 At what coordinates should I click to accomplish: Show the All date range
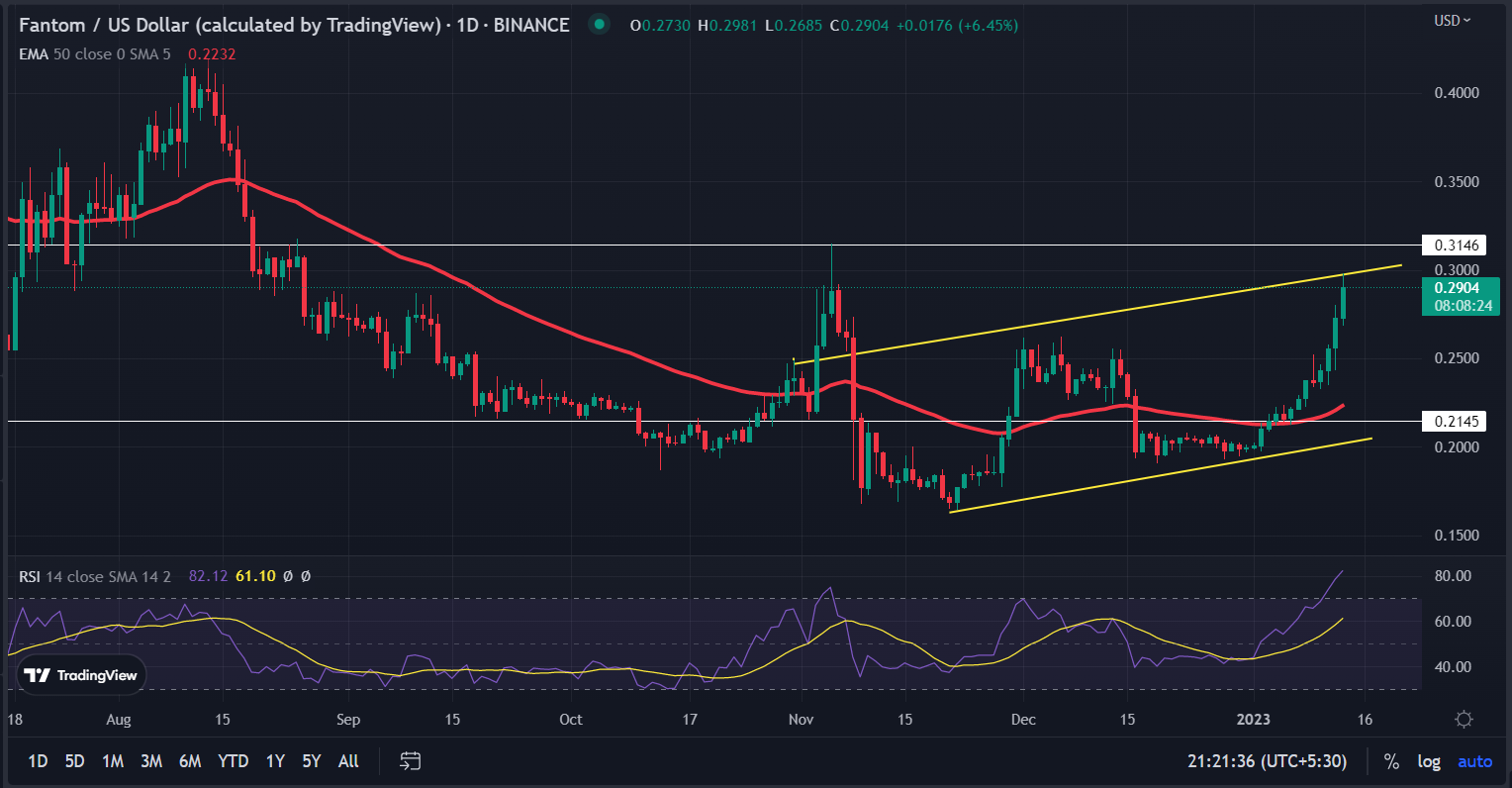pyautogui.click(x=348, y=761)
